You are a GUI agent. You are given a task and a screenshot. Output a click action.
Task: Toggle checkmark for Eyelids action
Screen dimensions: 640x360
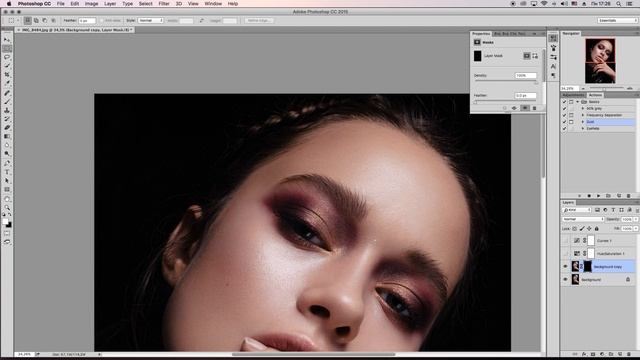click(564, 129)
